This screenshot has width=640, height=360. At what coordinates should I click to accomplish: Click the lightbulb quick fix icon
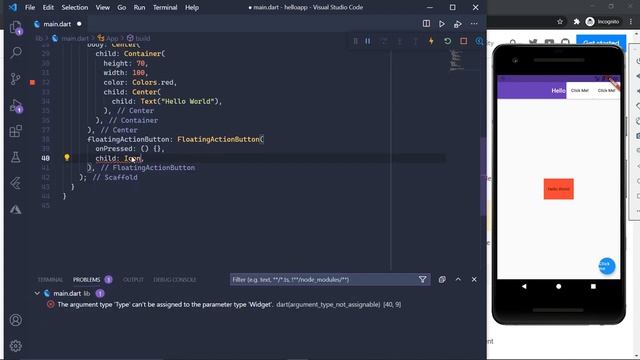coord(67,158)
